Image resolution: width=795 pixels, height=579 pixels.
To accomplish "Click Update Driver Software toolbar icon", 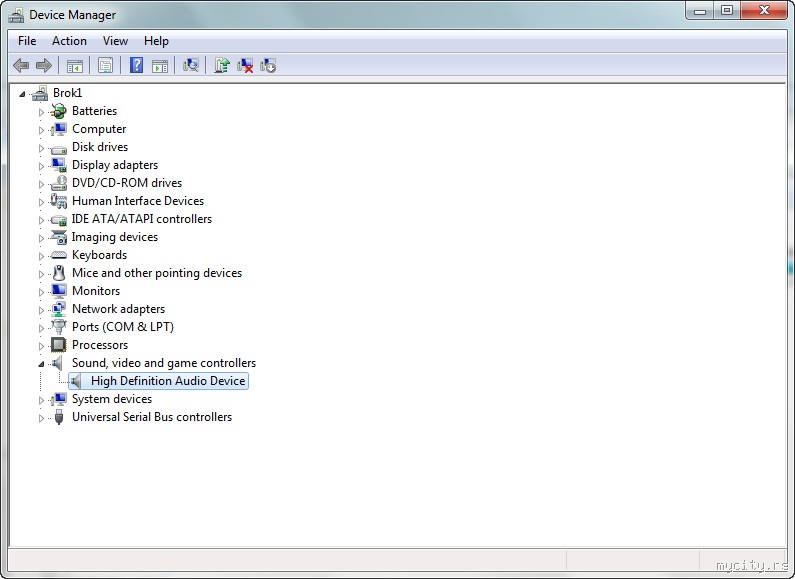I will [222, 65].
